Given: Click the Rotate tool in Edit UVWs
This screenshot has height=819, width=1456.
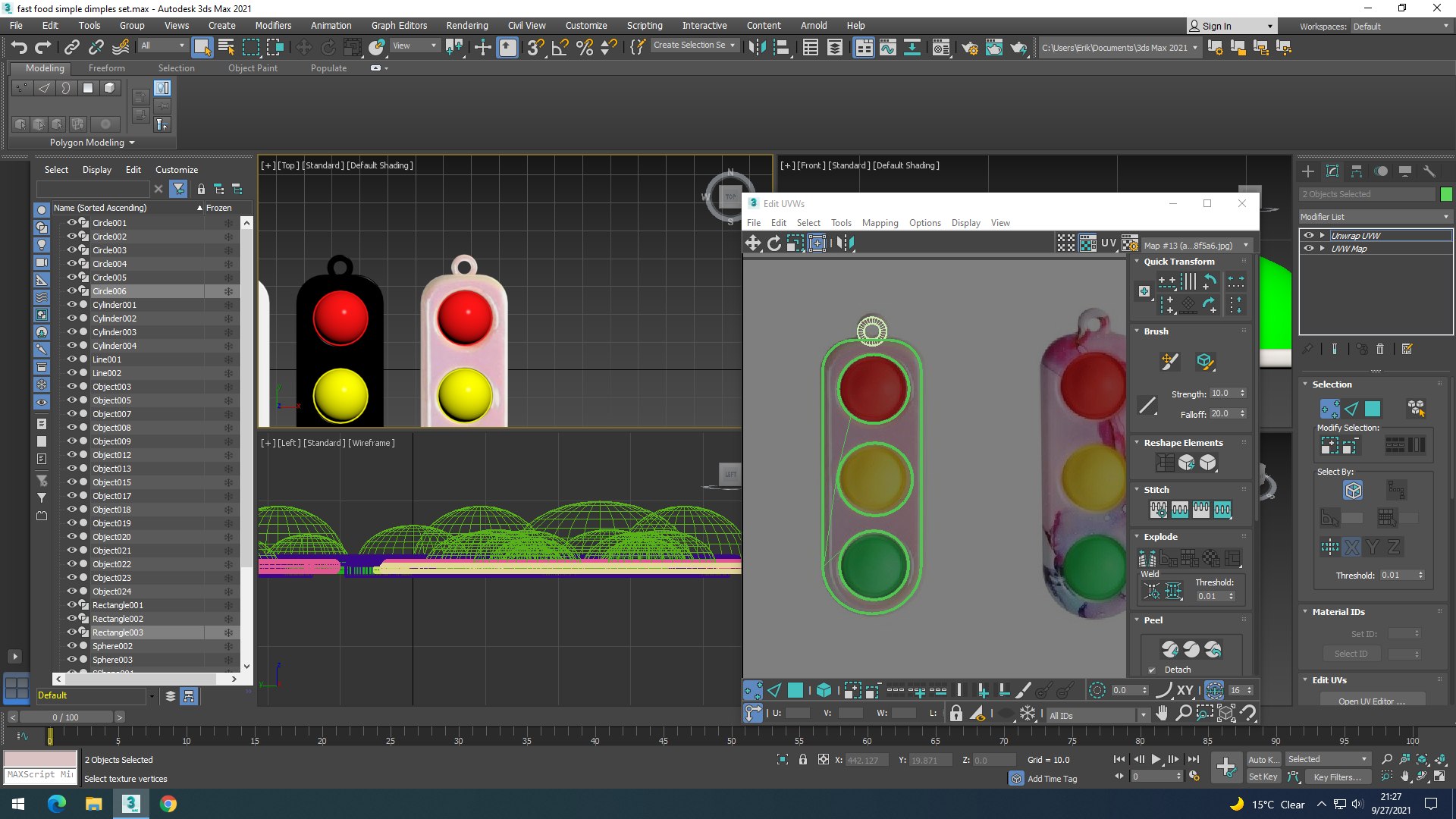Looking at the screenshot, I should (x=773, y=243).
